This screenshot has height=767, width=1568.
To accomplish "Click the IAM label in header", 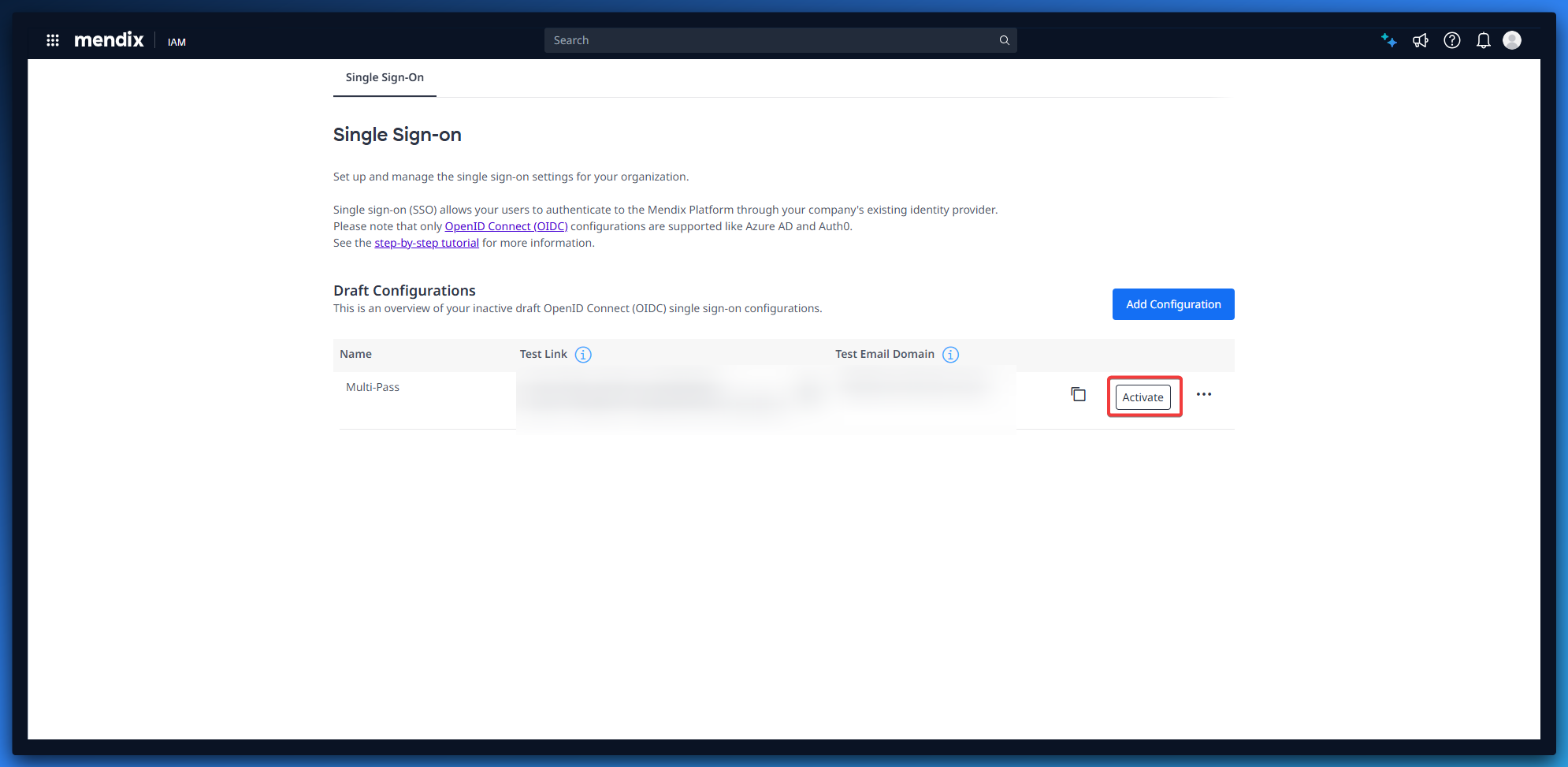I will point(176,42).
